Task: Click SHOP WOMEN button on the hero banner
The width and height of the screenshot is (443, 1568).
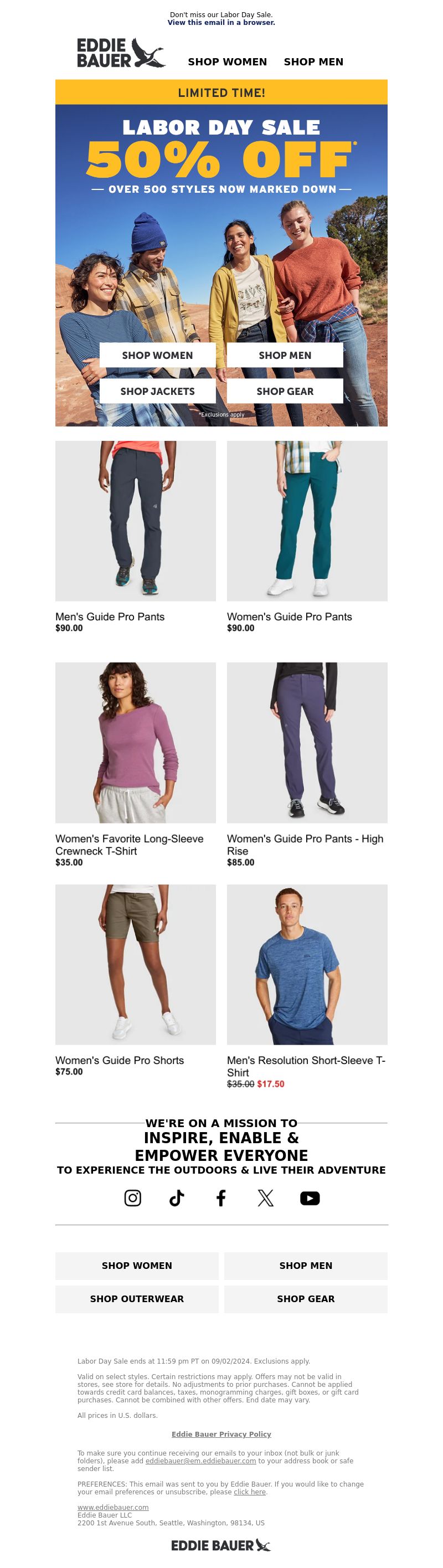Action: (x=158, y=355)
